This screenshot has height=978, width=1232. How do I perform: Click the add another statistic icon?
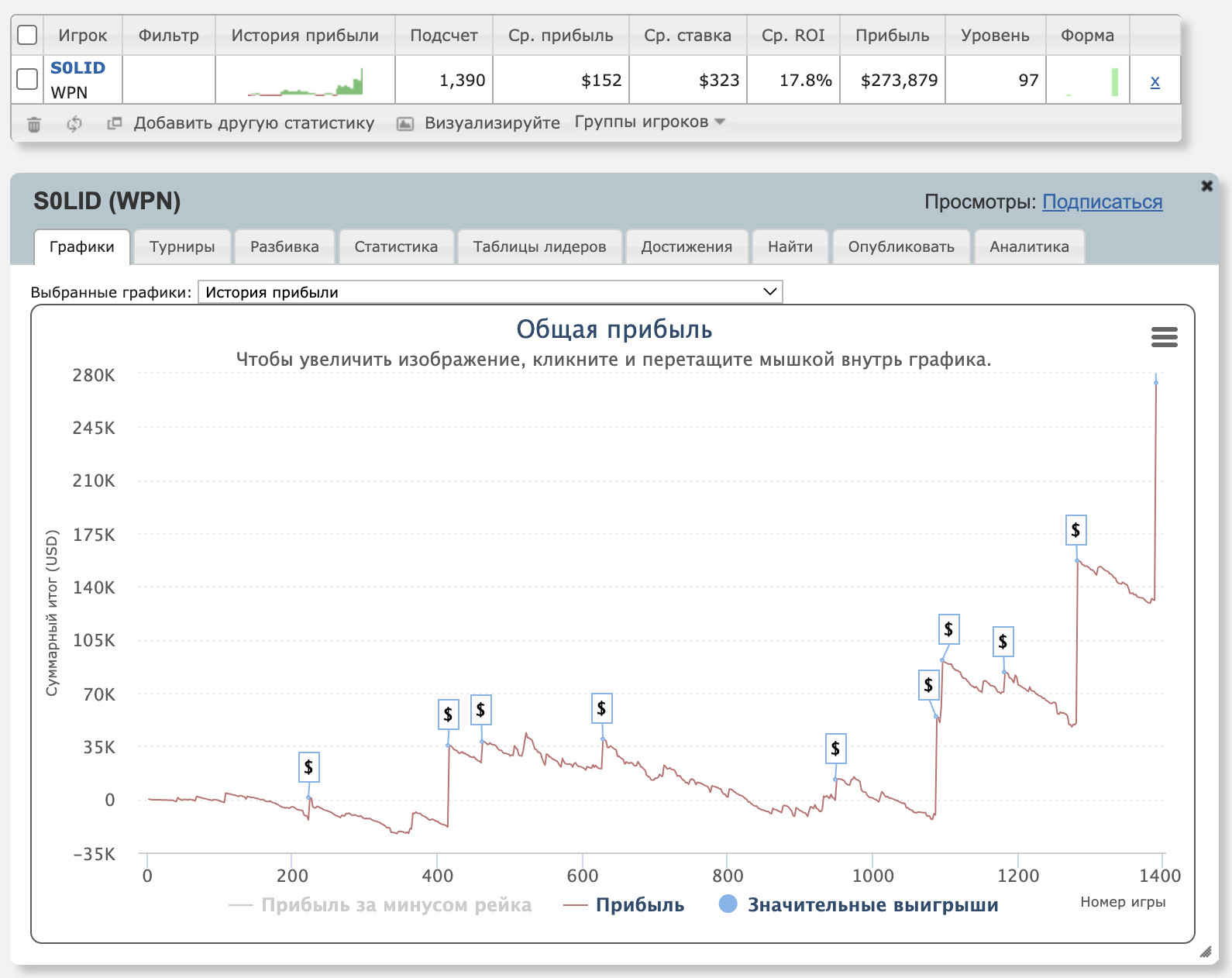tap(115, 123)
